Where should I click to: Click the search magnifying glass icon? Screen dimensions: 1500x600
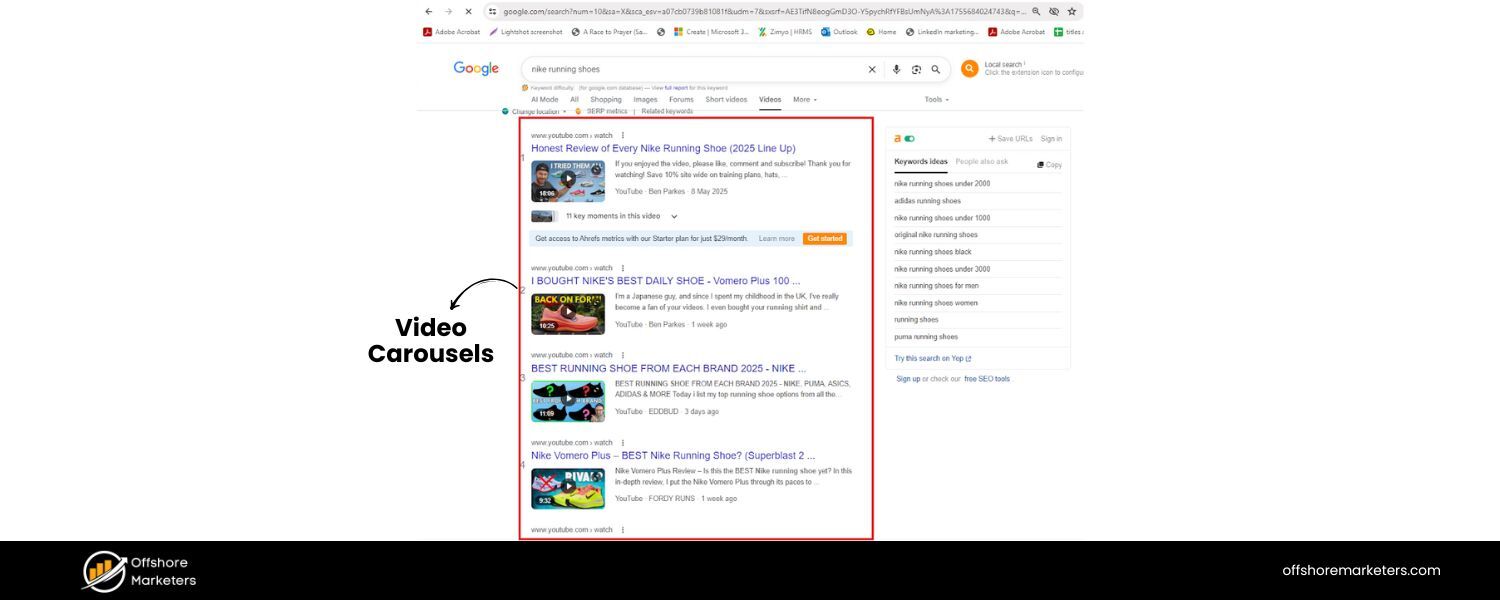coord(936,69)
